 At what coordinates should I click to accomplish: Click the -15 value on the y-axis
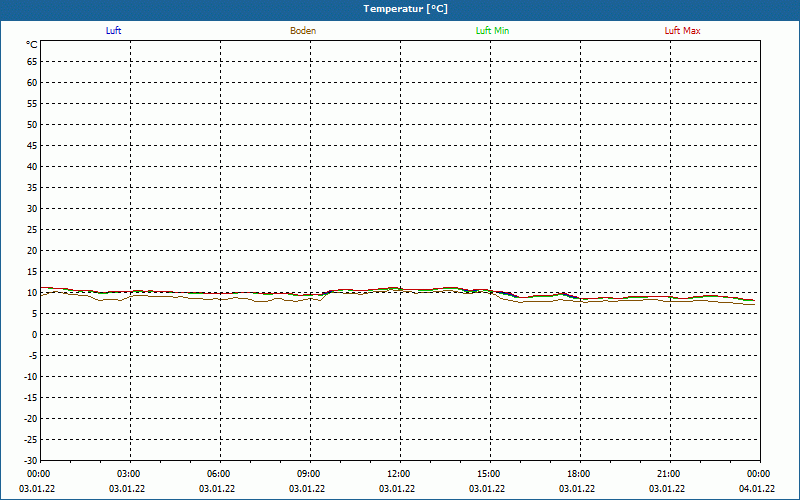point(31,398)
